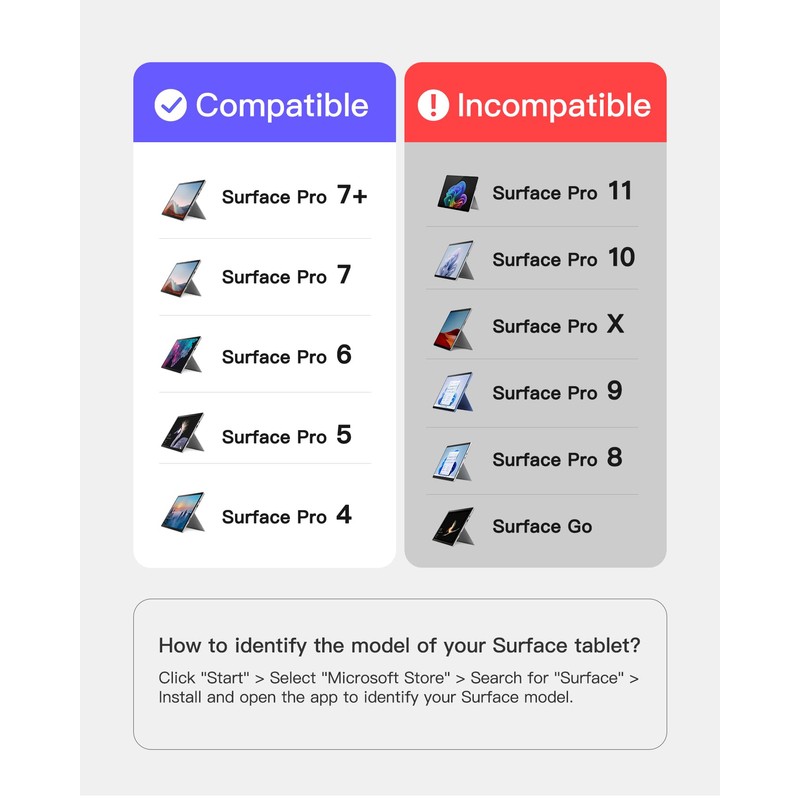Select the Surface Pro 10 tablet icon
This screenshot has height=800, width=800.
455,259
